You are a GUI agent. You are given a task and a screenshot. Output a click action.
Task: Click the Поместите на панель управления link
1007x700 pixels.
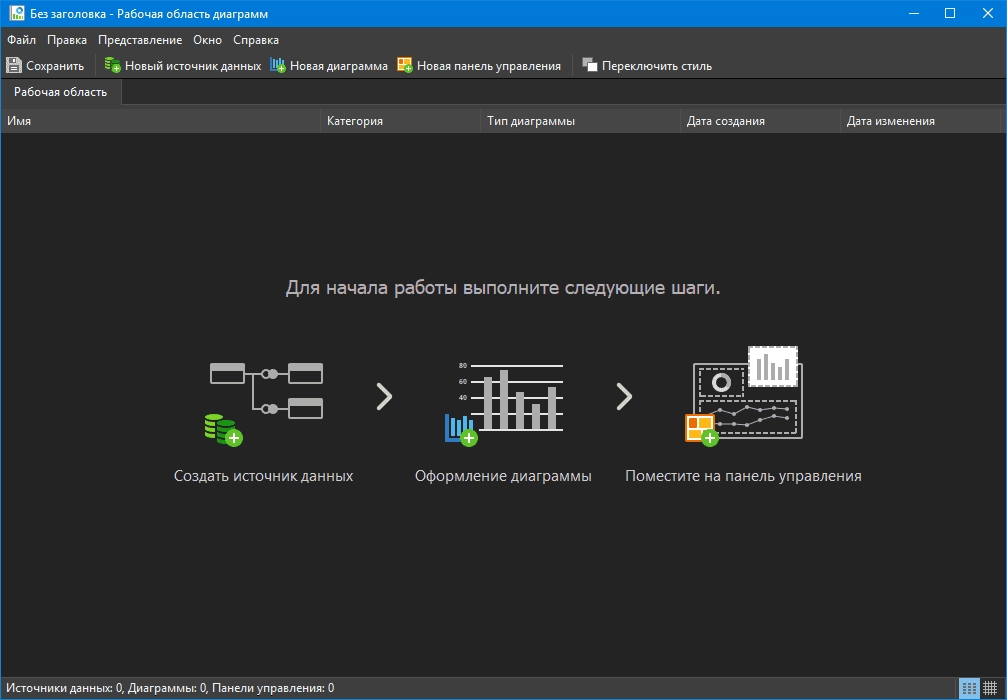[x=743, y=476]
